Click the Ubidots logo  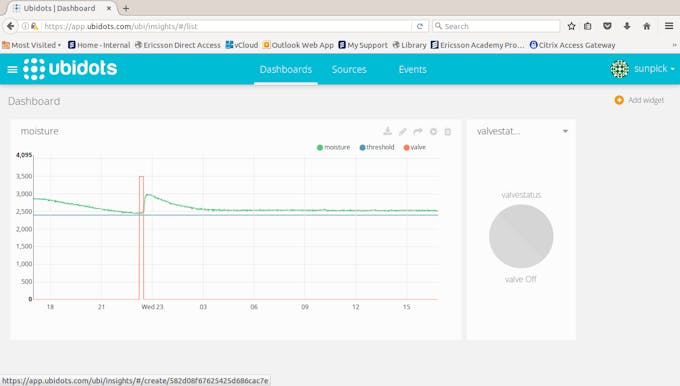(x=70, y=69)
